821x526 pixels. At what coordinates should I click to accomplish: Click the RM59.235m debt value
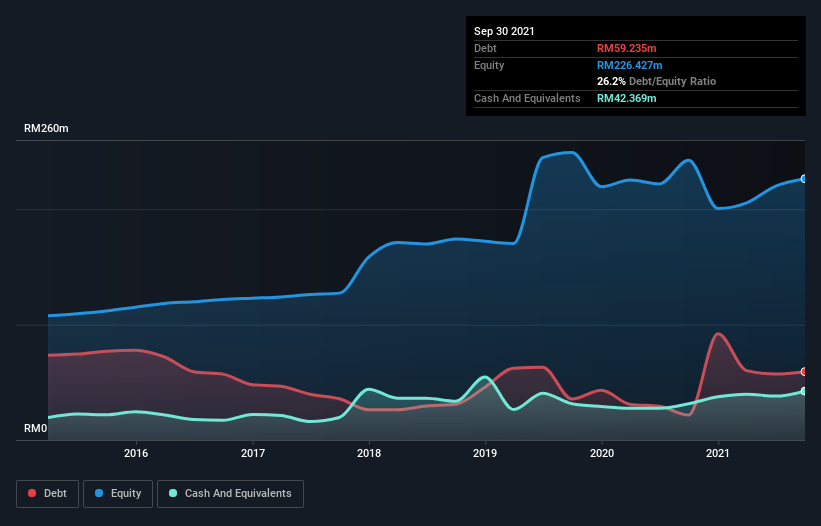(x=627, y=48)
